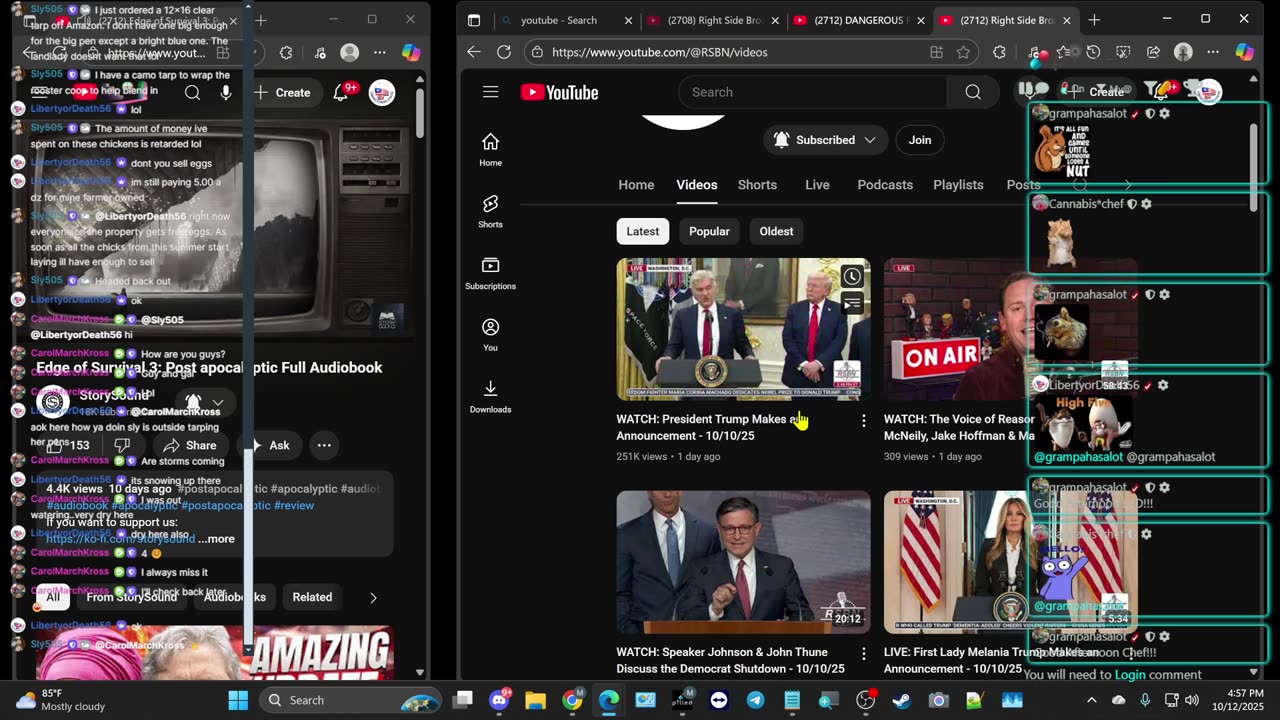Switch to the '(2712) DANGEROUS' browser tab
The width and height of the screenshot is (1280, 720).
coord(858,20)
